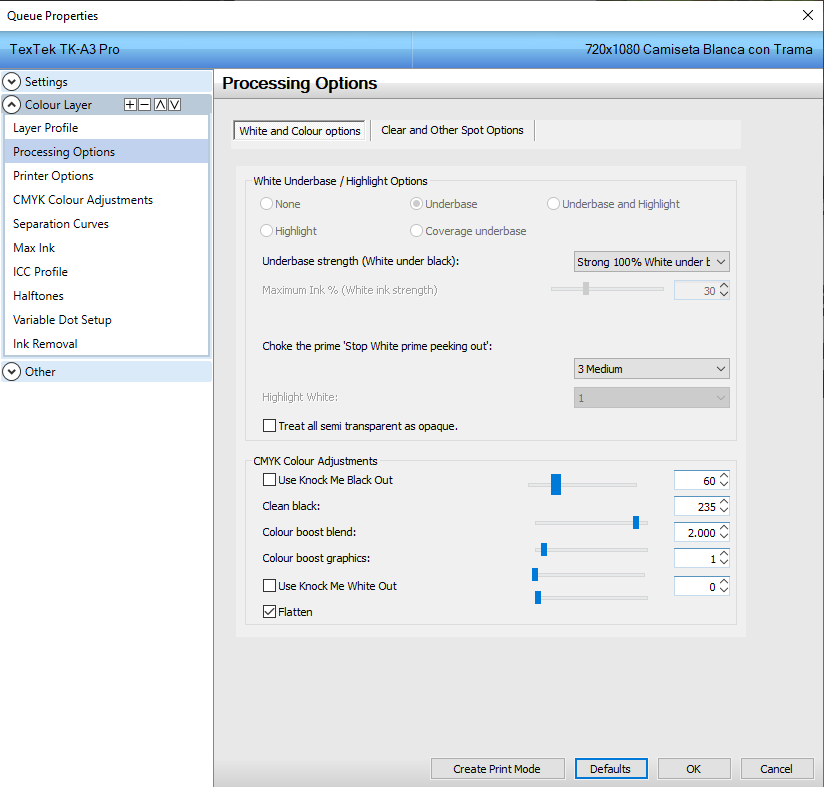This screenshot has width=824, height=787.
Task: Click the Cancel button
Action: coord(776,769)
